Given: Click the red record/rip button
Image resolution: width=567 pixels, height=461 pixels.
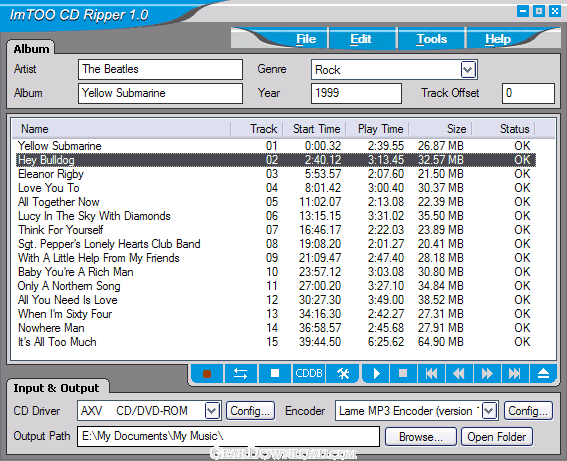Looking at the screenshot, I should [207, 374].
